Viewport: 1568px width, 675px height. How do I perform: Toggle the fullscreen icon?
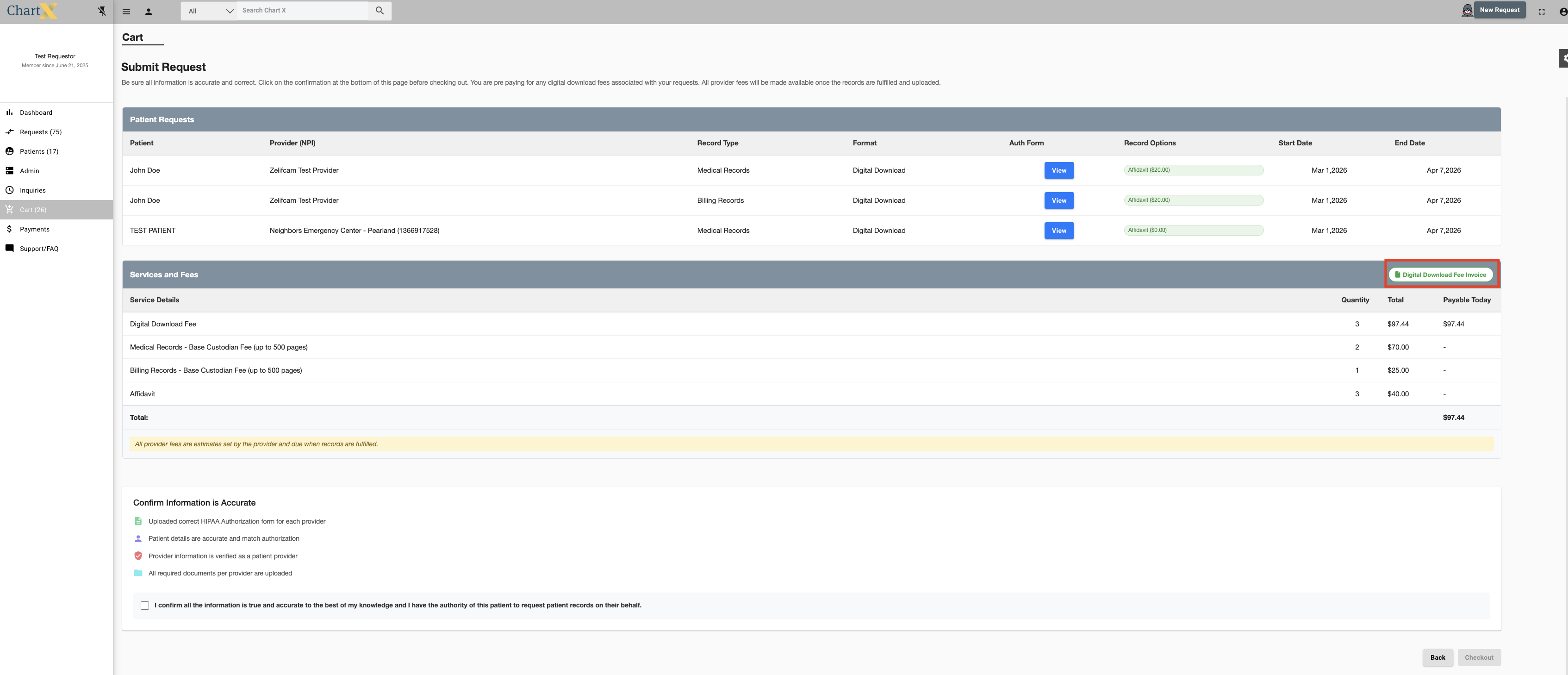pyautogui.click(x=1541, y=12)
